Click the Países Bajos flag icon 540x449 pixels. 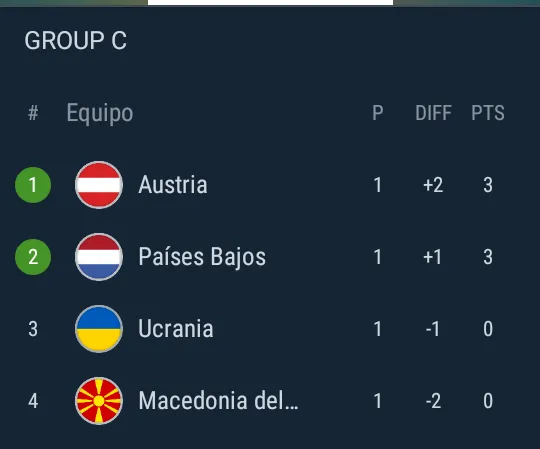click(x=99, y=257)
